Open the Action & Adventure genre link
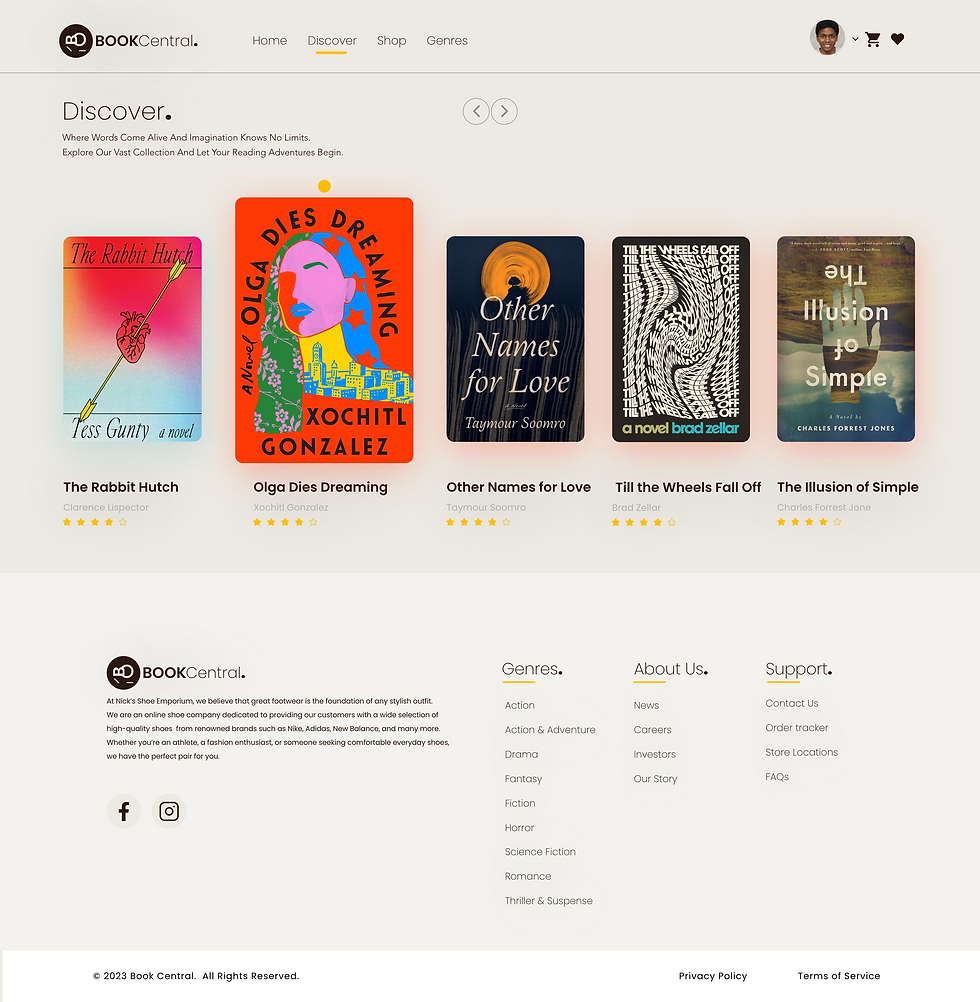980x1002 pixels. (550, 730)
